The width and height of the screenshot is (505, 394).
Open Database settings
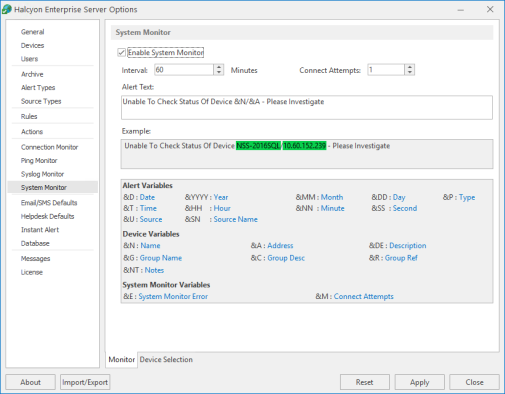(35, 244)
